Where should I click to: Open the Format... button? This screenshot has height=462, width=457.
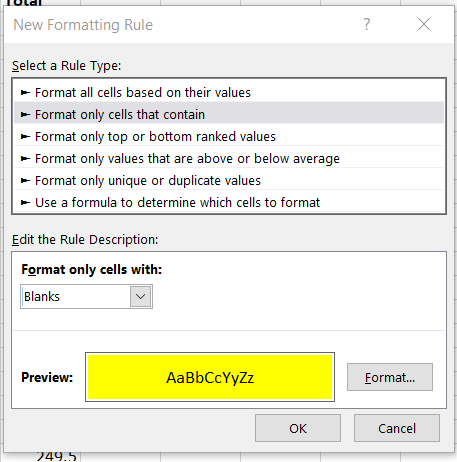pos(390,377)
